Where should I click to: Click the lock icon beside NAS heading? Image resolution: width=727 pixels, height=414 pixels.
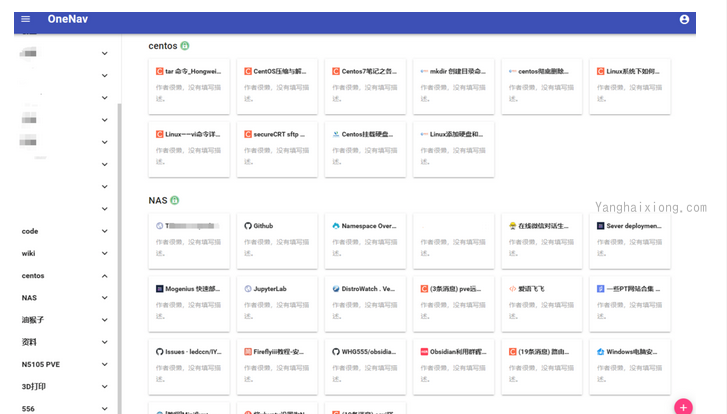click(174, 200)
